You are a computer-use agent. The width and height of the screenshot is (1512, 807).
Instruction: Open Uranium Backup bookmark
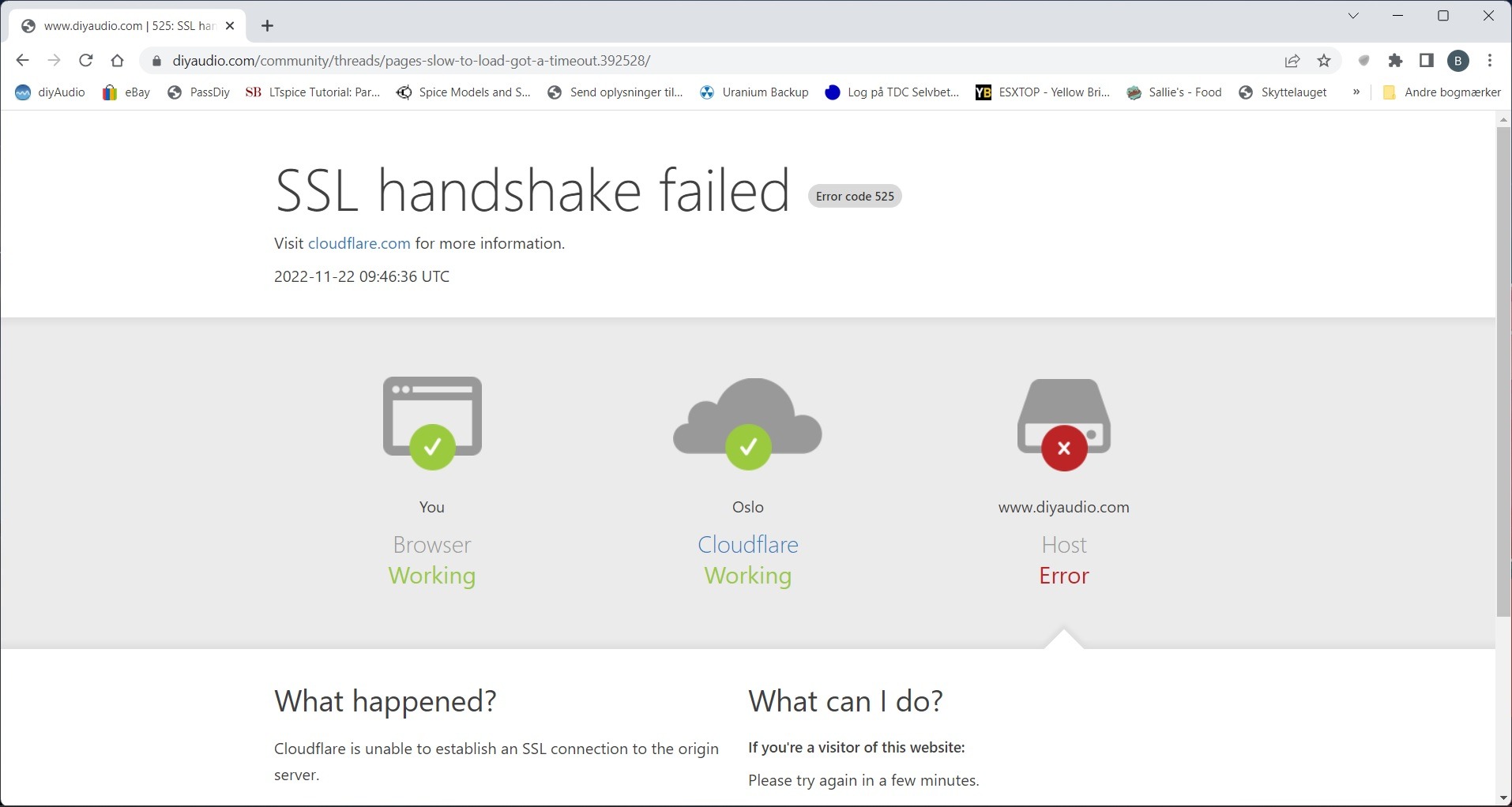pyautogui.click(x=754, y=92)
